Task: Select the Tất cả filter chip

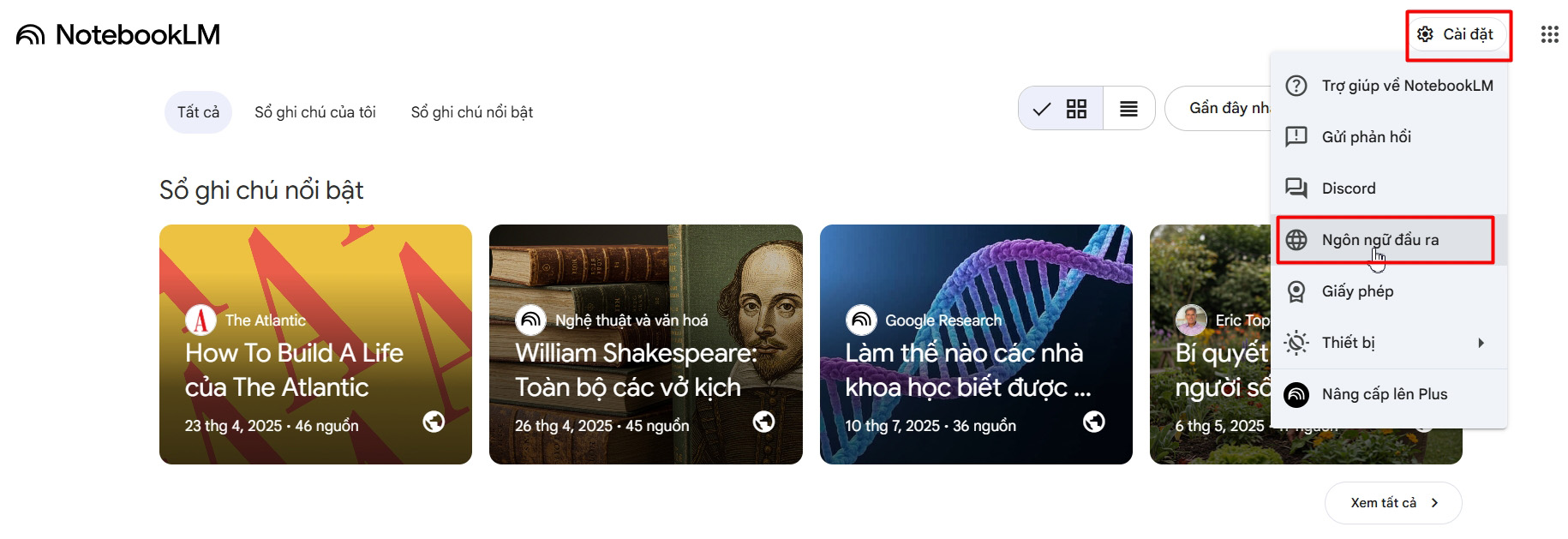Action: click(198, 112)
